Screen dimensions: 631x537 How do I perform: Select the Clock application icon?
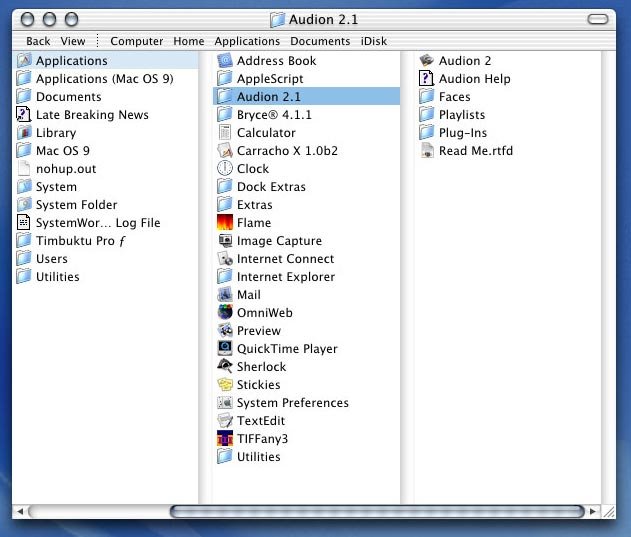point(225,169)
